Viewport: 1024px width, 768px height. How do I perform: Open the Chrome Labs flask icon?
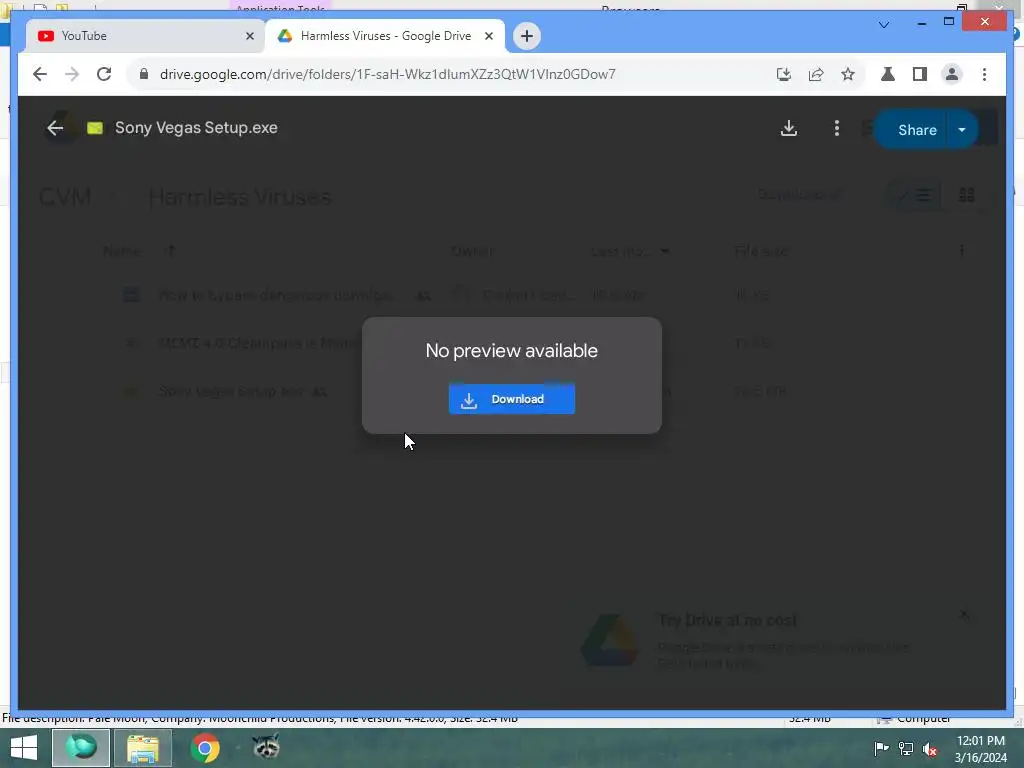(x=888, y=74)
